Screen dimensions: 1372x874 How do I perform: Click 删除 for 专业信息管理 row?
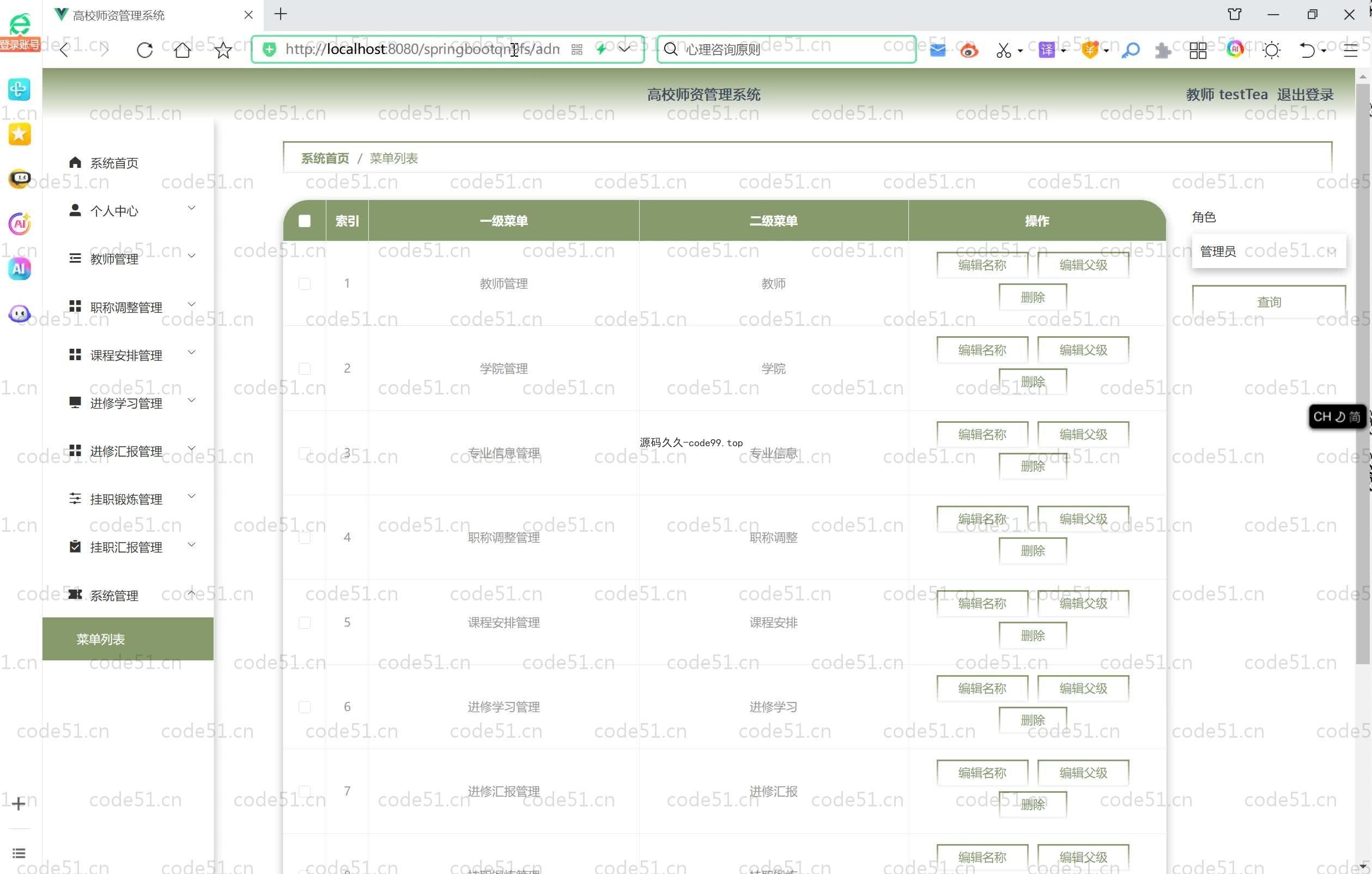coord(1032,466)
